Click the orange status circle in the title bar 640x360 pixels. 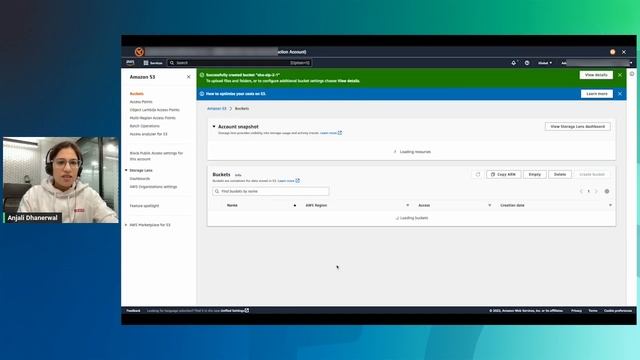tap(613, 52)
